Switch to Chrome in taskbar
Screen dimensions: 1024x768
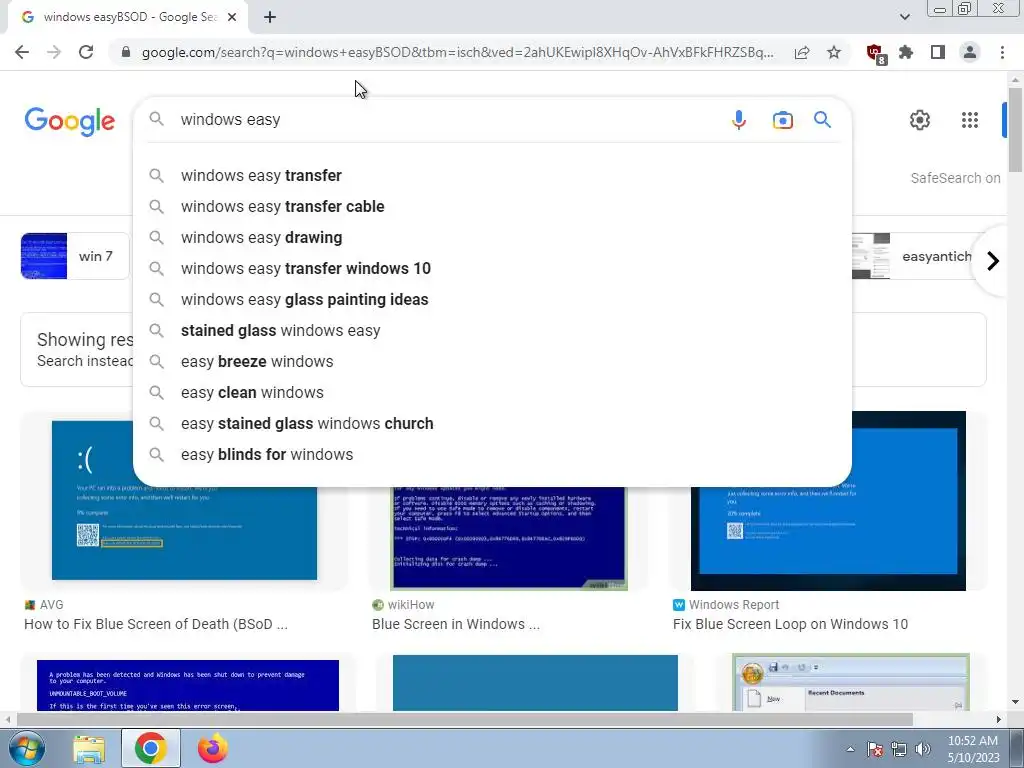tap(151, 748)
